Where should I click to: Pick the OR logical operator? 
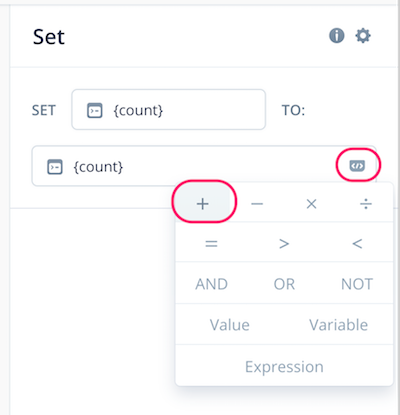pyautogui.click(x=284, y=284)
